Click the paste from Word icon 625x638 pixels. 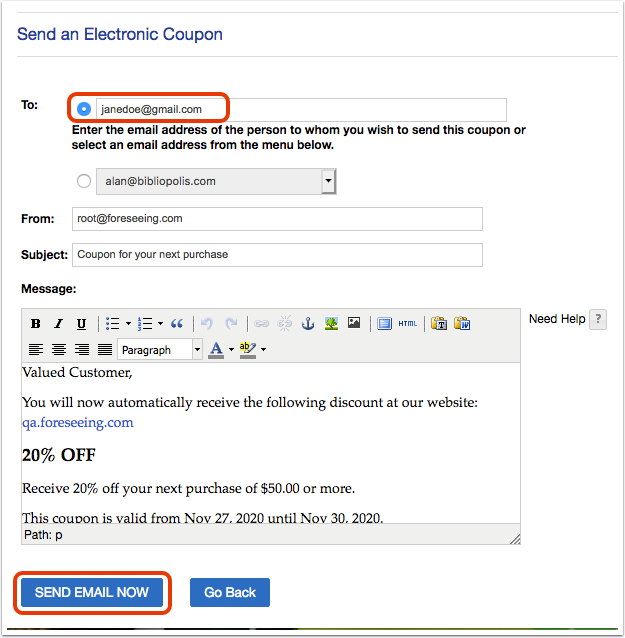tap(462, 323)
